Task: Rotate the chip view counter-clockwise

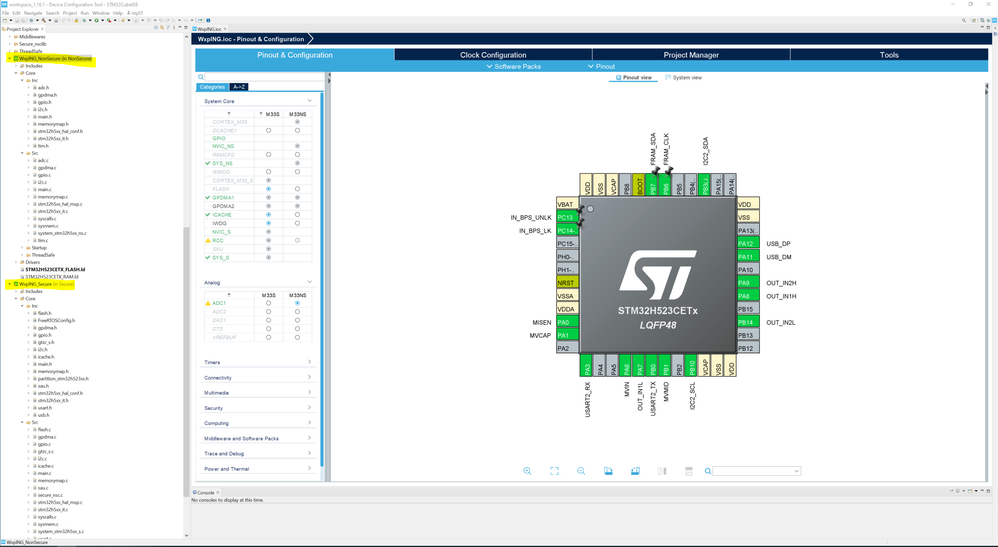Action: tap(635, 471)
